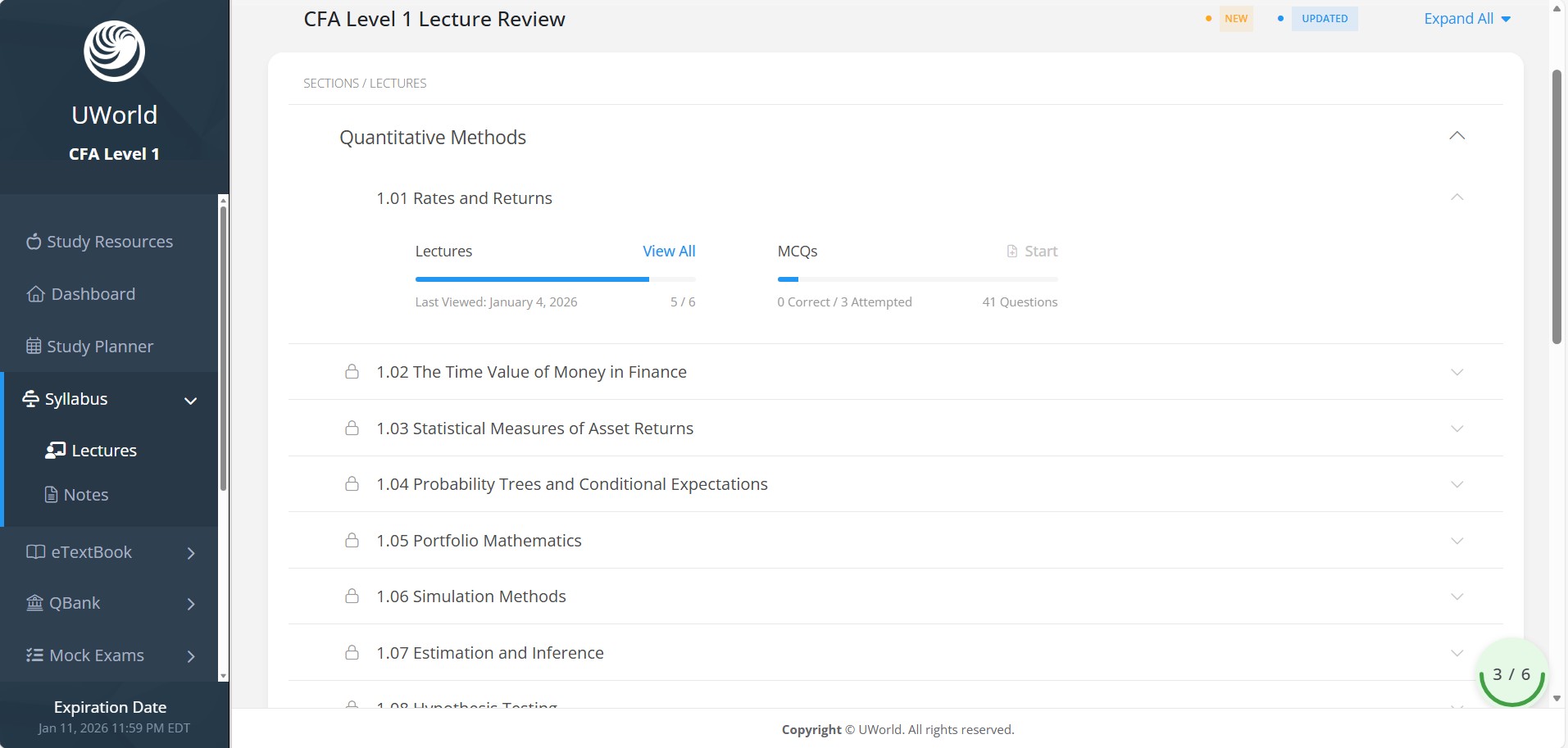Viewport: 1568px width, 748px height.
Task: Click the 3 / 6 circular progress widget
Action: coord(1511,674)
